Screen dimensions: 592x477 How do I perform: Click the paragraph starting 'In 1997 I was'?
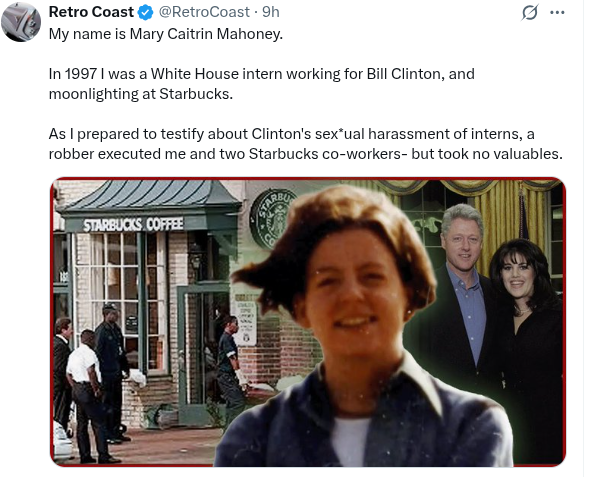tap(262, 84)
